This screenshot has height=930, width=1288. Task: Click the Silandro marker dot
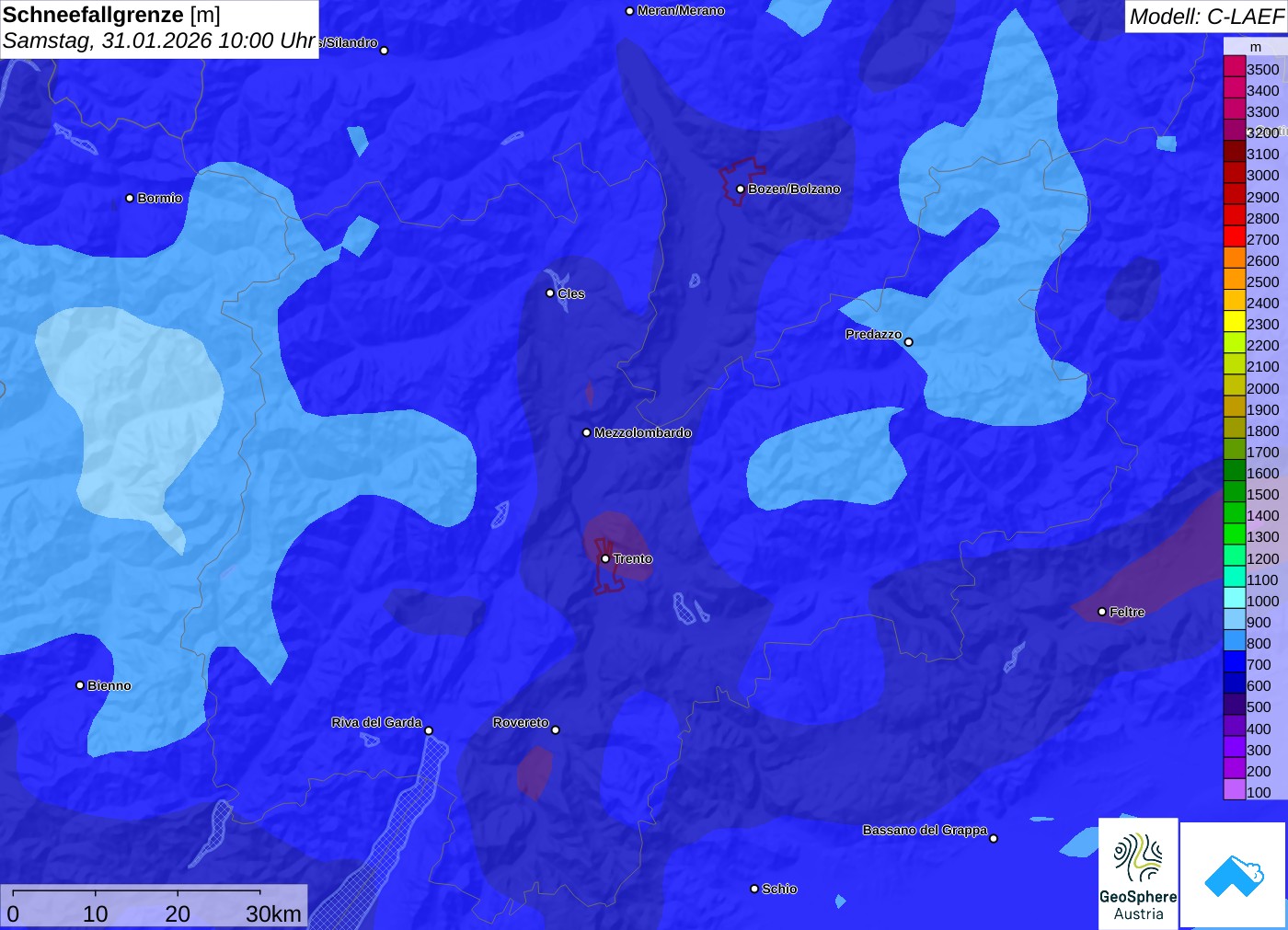[x=385, y=51]
